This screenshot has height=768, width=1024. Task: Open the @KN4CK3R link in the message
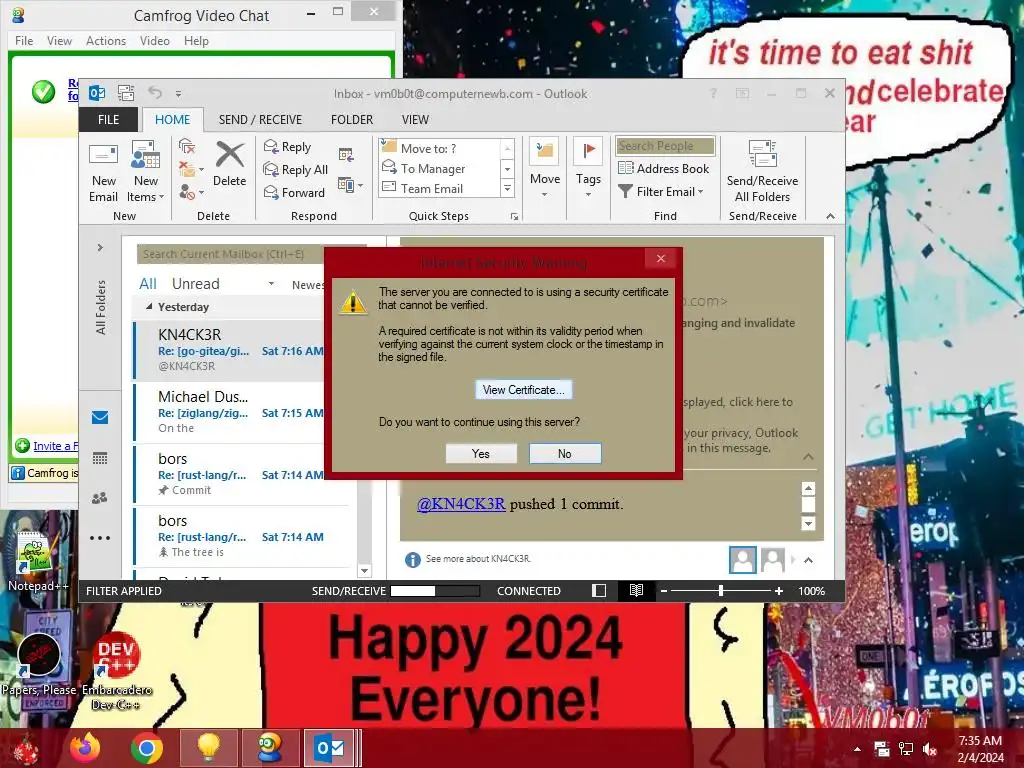coord(461,504)
